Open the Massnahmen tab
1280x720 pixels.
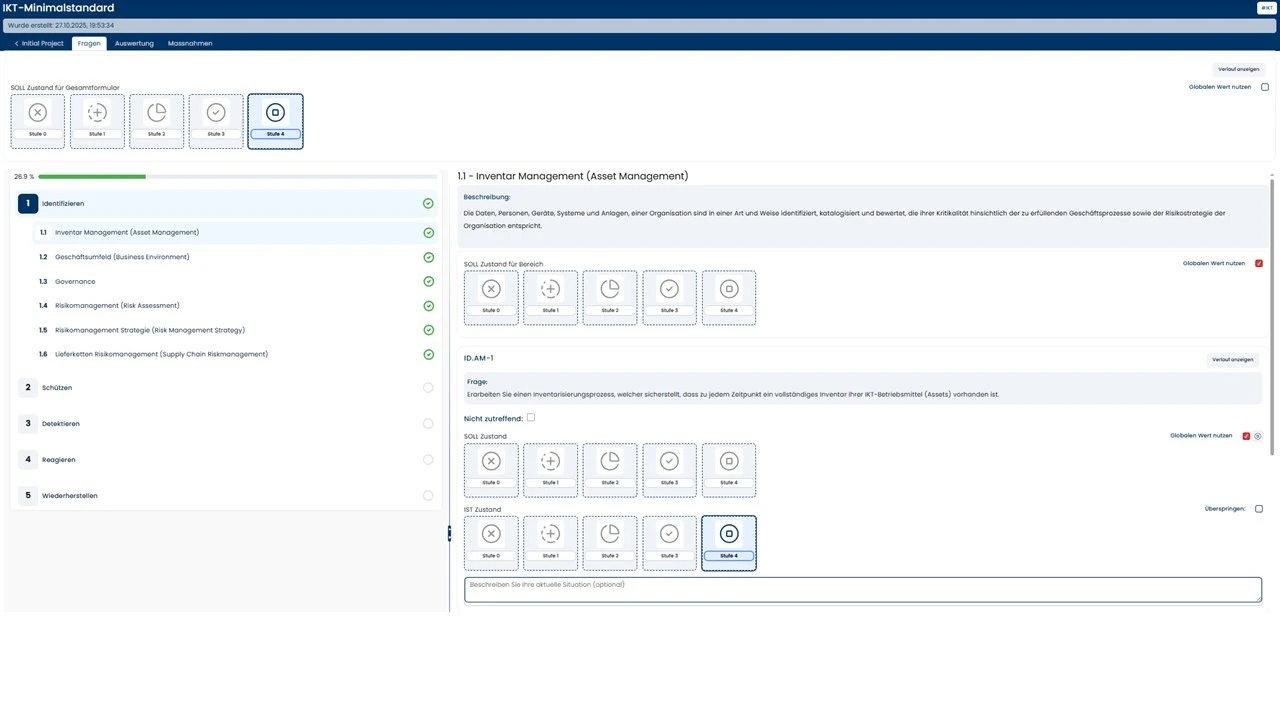point(190,44)
